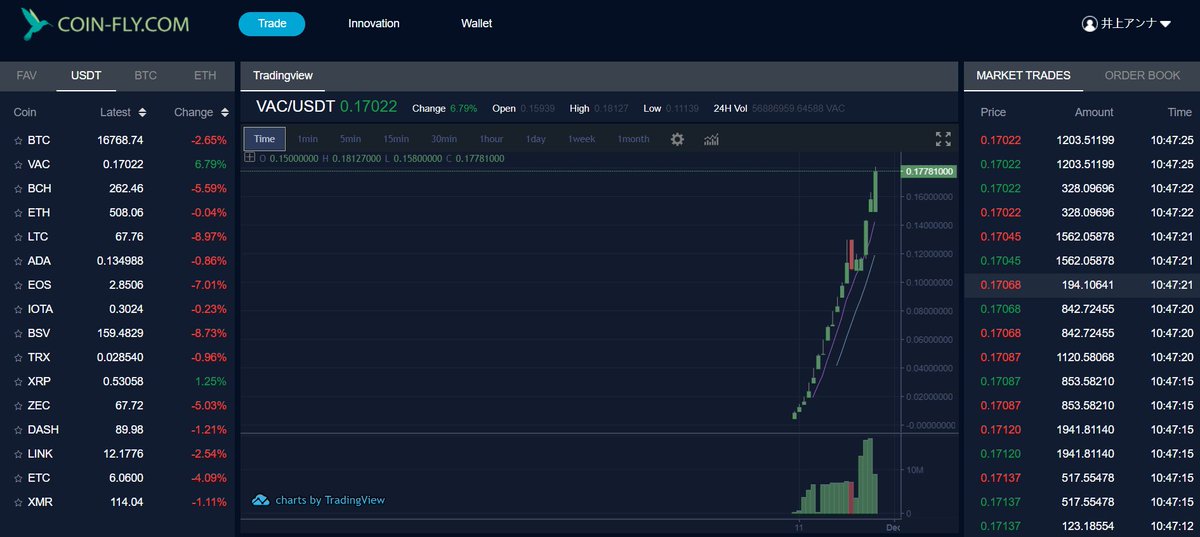Sort coins by Latest price arrows
Screen dimensions: 1200x537
click(x=142, y=113)
